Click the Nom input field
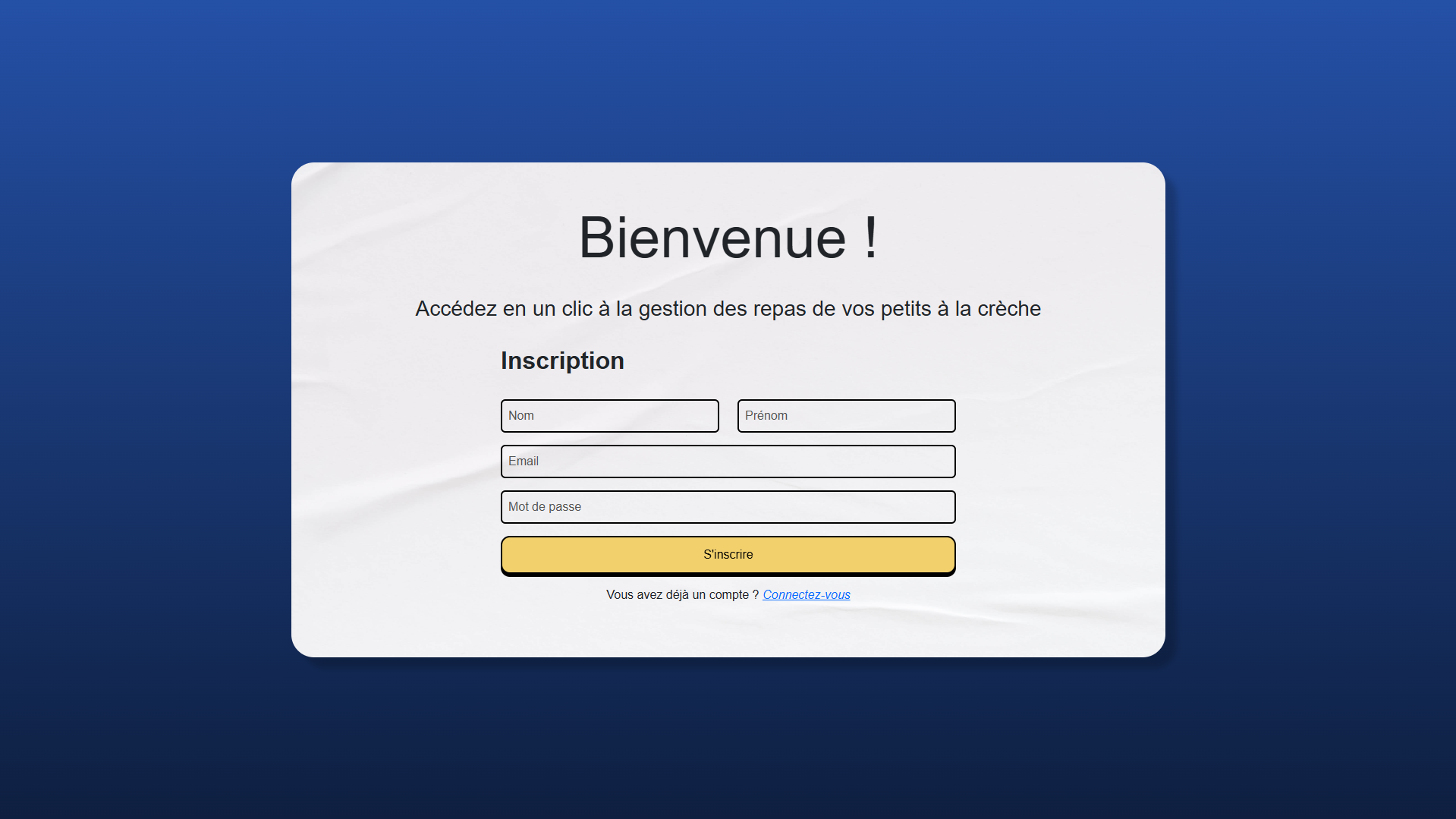Viewport: 1456px width, 819px height. coord(609,416)
